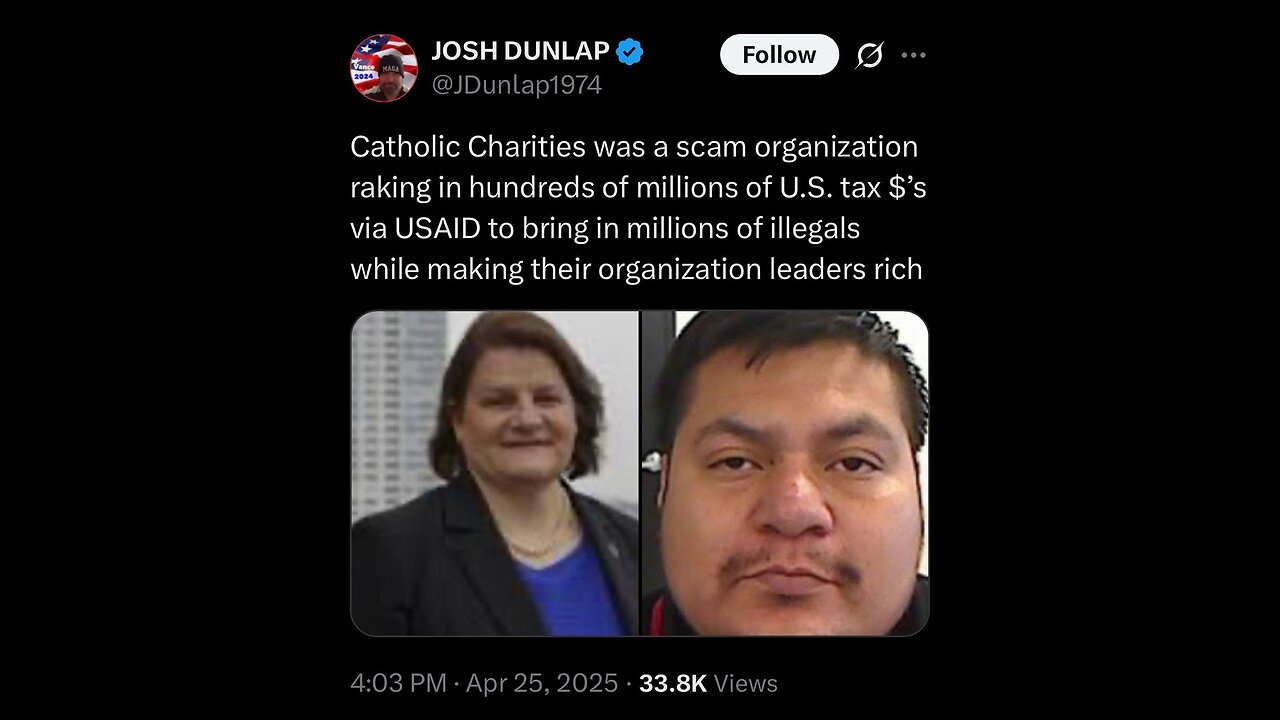Viewport: 1280px width, 720px height.
Task: Click the blue verified checkmark badge
Action: [x=630, y=51]
